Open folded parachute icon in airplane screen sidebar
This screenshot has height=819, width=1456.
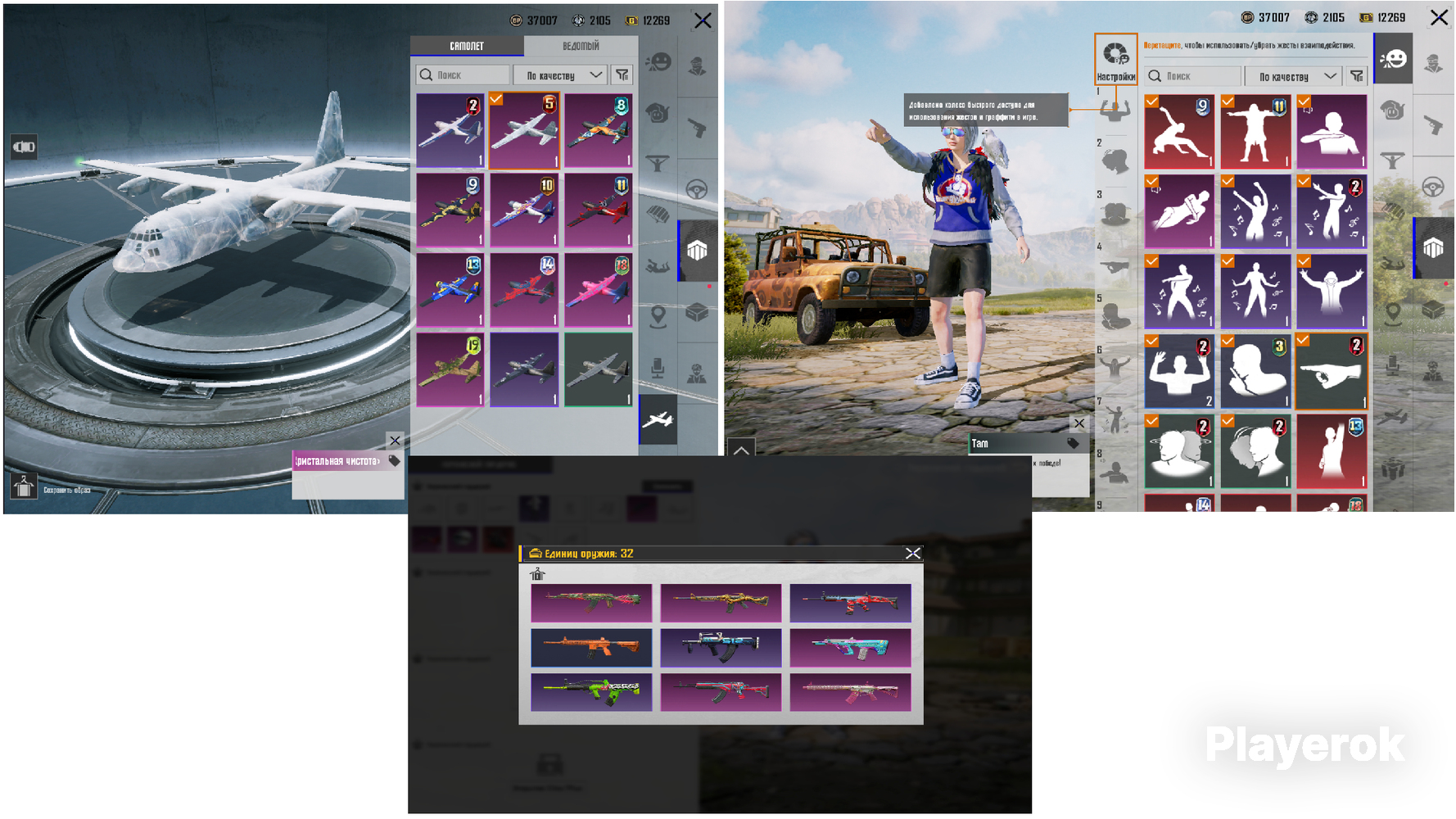click(658, 215)
